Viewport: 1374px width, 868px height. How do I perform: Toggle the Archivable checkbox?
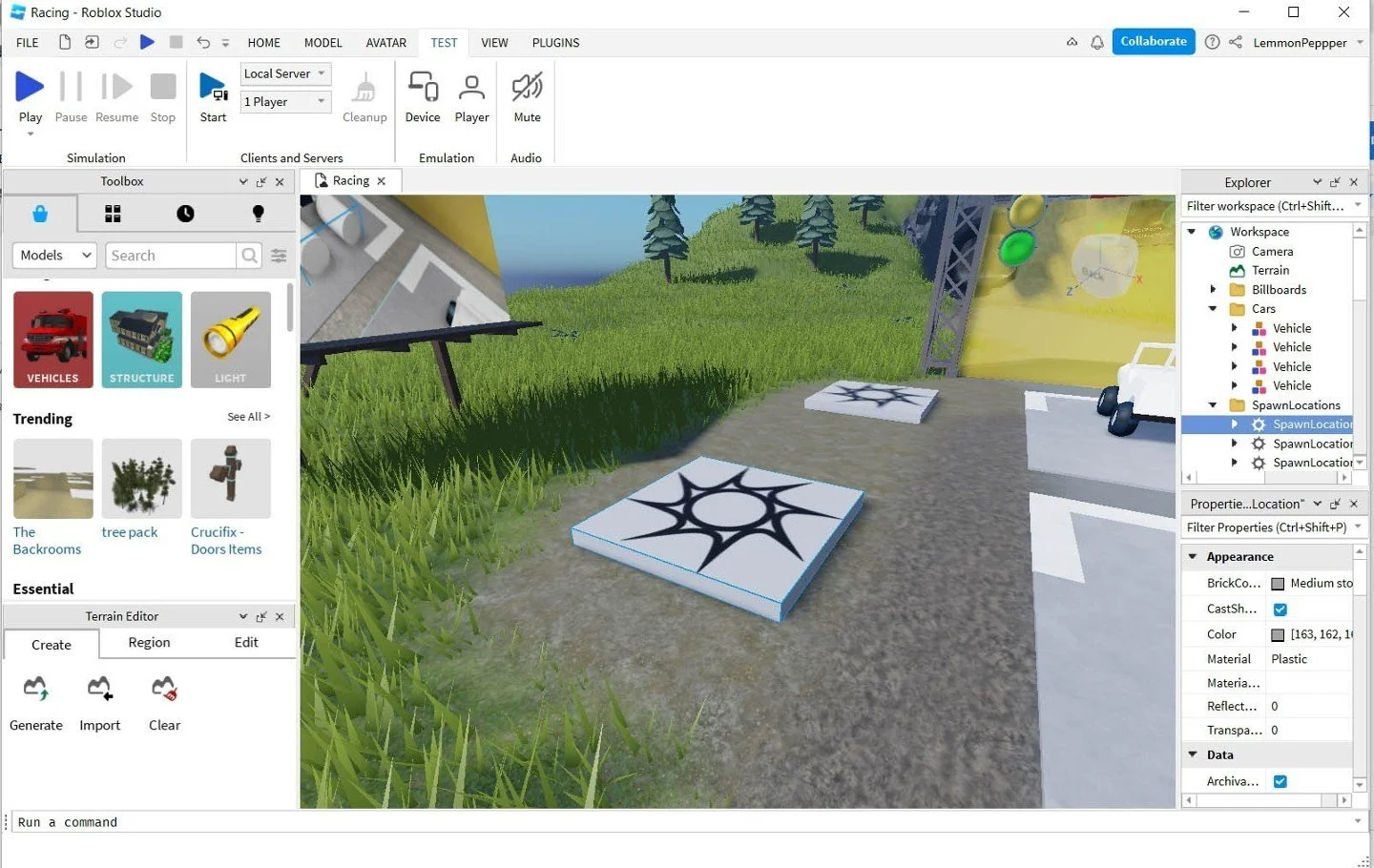tap(1280, 782)
